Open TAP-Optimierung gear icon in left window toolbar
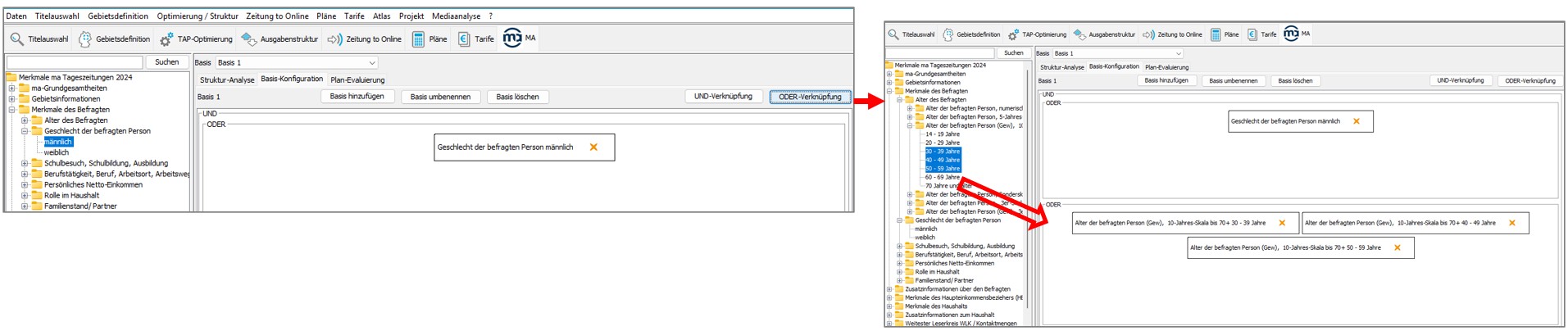 coord(166,39)
